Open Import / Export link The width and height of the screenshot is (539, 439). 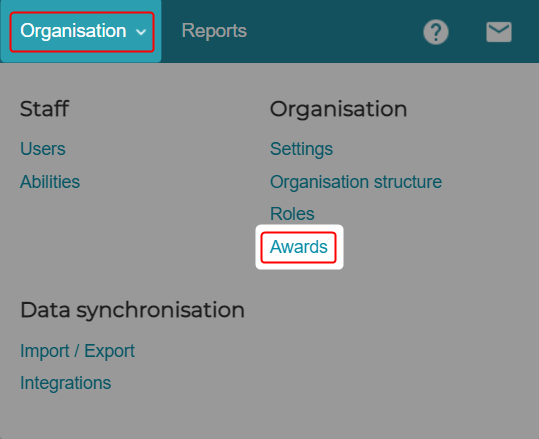[77, 351]
